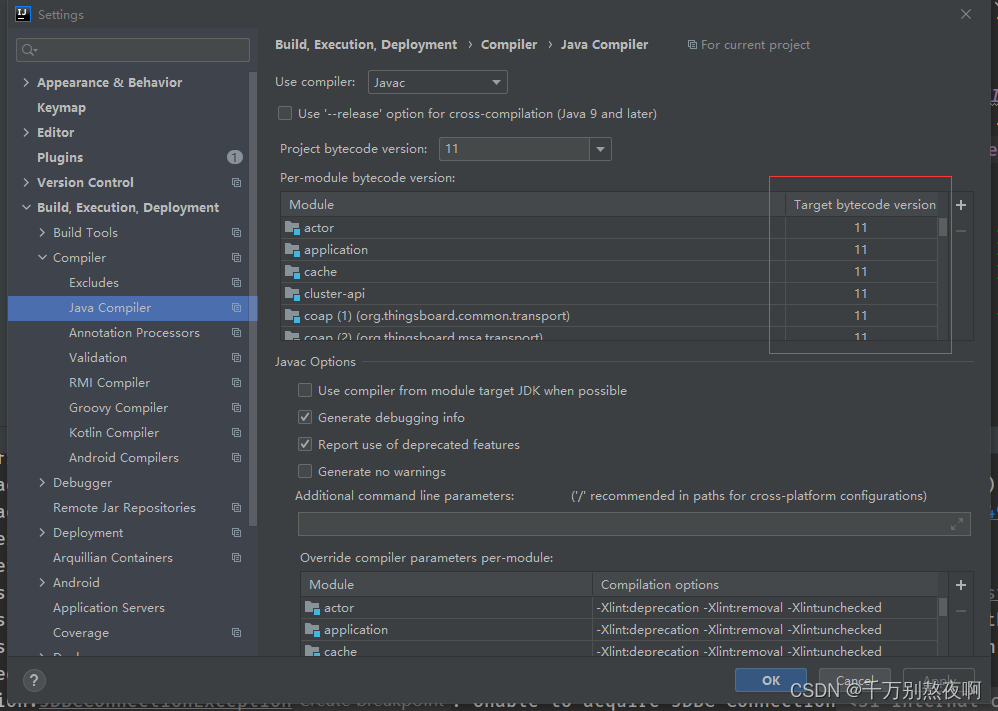This screenshot has height=711, width=998.
Task: Click the Plugins update badge
Action: click(x=235, y=157)
